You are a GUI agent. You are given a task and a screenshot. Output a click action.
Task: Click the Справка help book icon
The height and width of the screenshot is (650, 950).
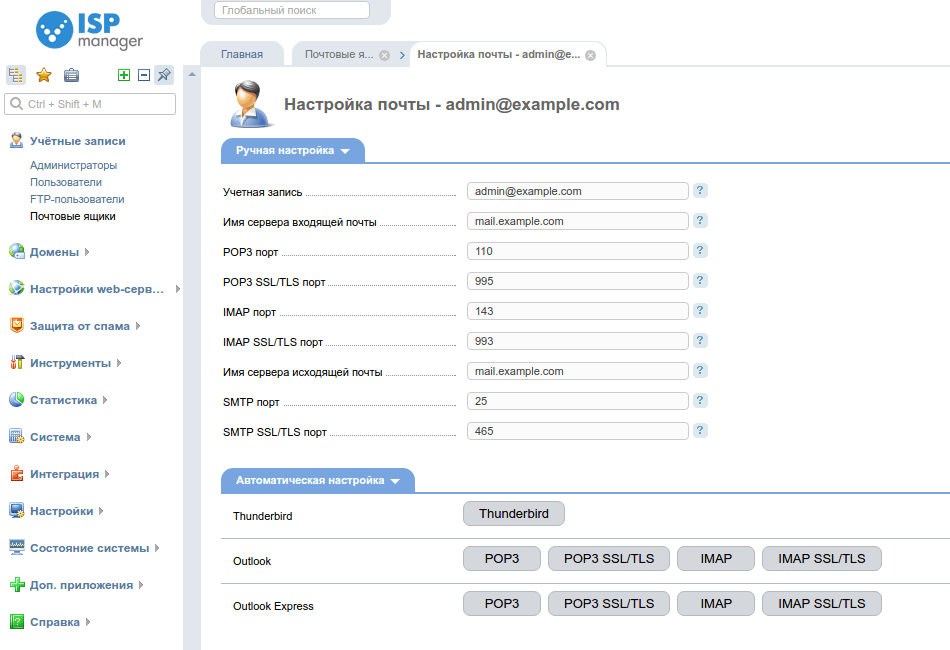16,622
